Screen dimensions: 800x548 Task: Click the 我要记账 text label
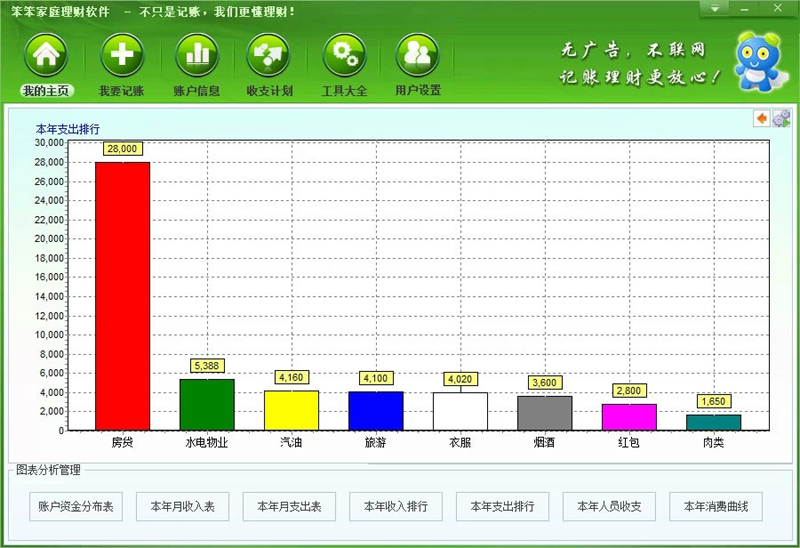coord(121,91)
